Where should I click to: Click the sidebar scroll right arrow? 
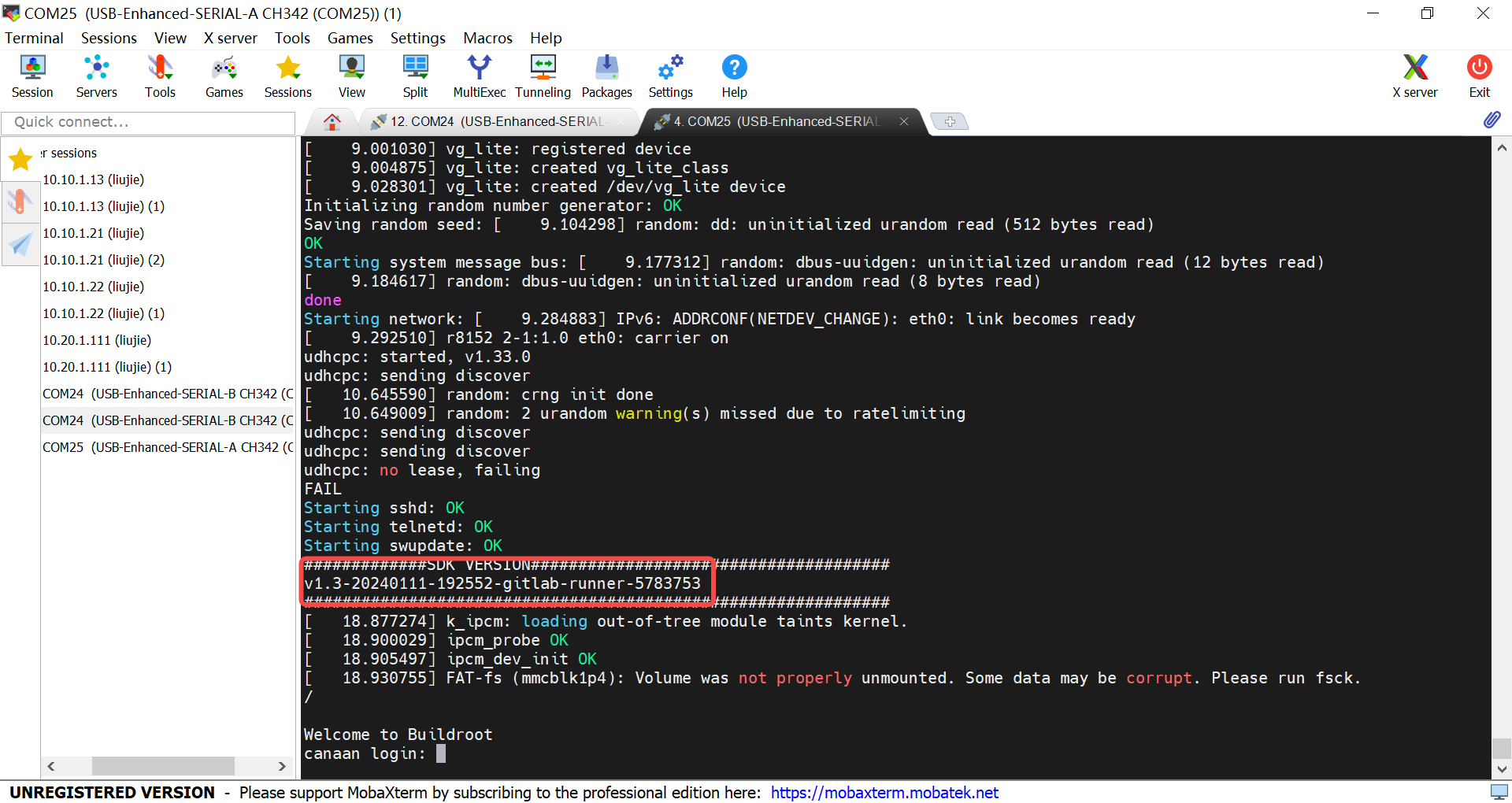coord(282,766)
